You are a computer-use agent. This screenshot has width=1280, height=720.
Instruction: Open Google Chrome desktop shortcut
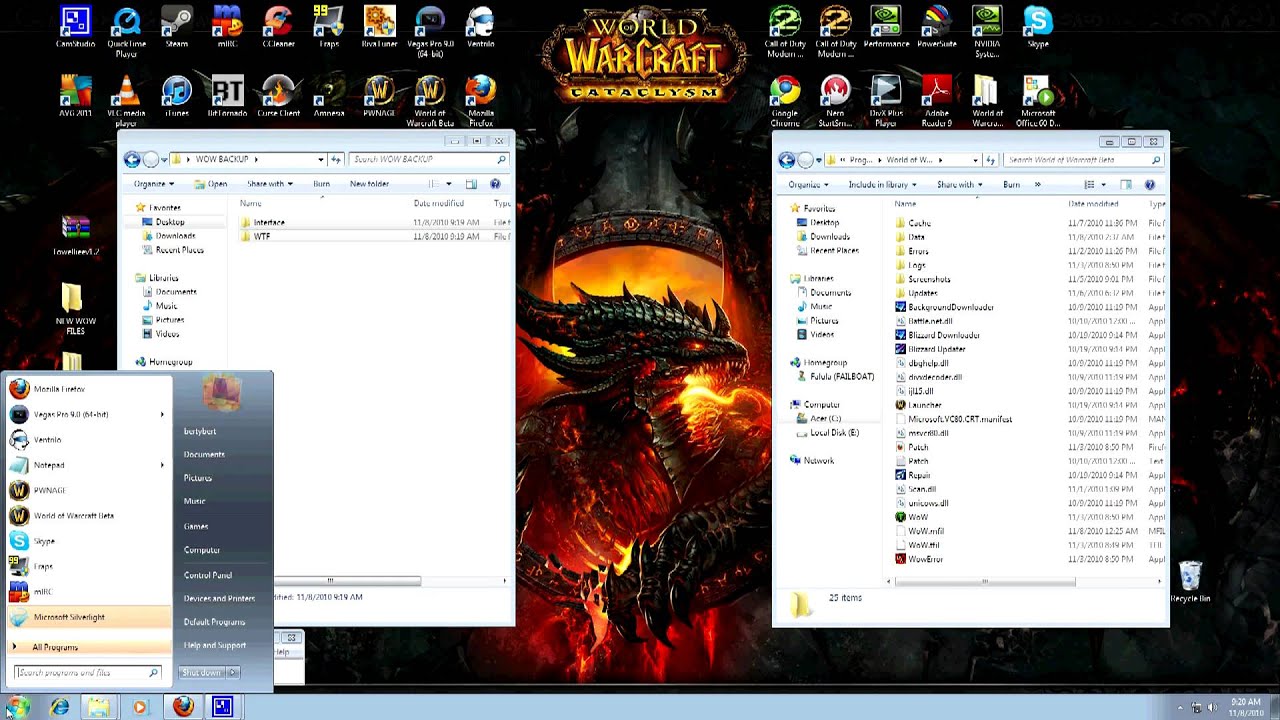(x=785, y=101)
